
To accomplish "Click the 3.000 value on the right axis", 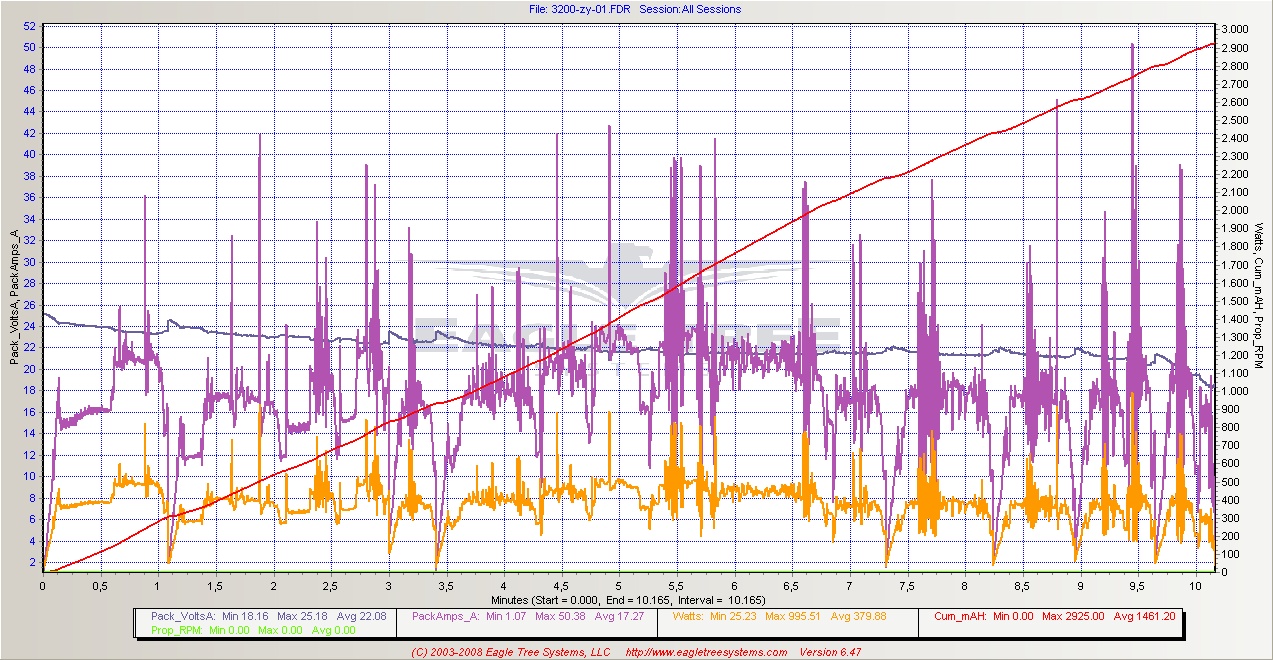I will click(x=1233, y=29).
